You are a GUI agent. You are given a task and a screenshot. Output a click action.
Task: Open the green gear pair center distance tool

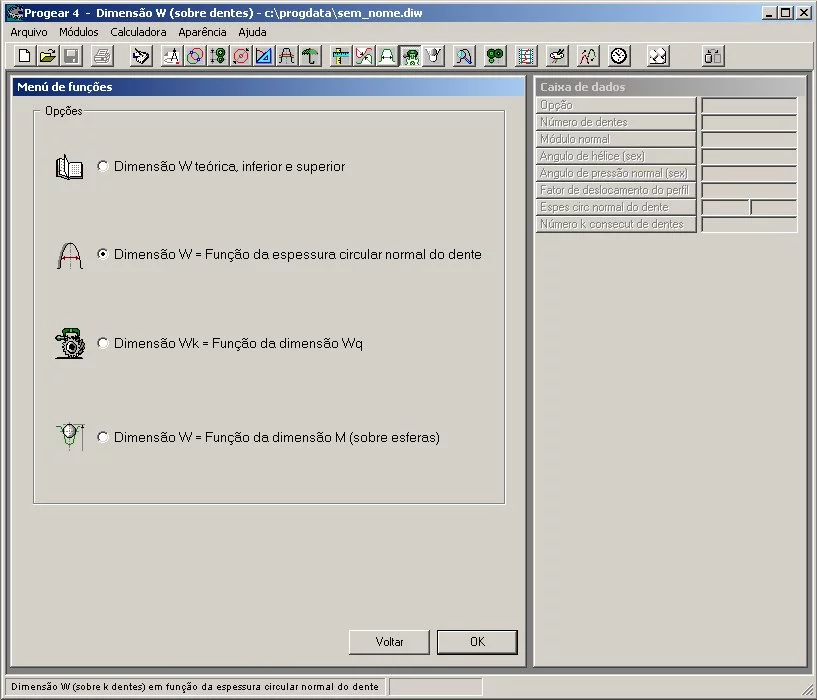pyautogui.click(x=218, y=56)
